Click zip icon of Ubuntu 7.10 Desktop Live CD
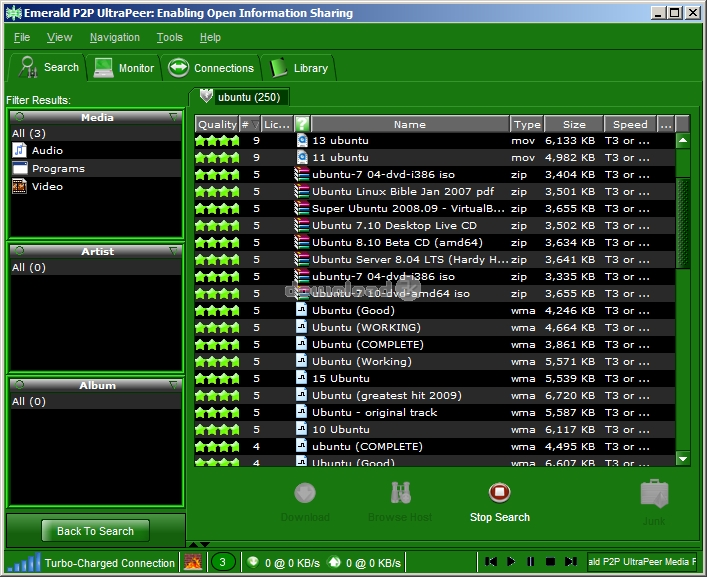The width and height of the screenshot is (707, 577). coord(302,225)
